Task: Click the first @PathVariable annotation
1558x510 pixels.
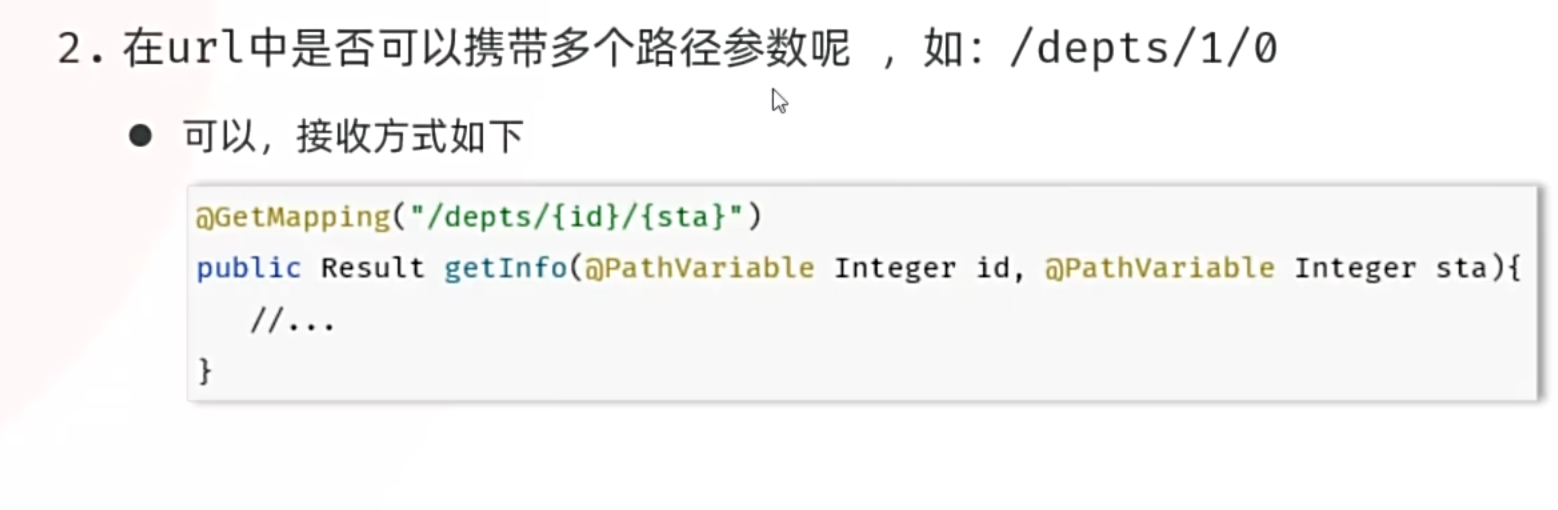Action: [699, 269]
